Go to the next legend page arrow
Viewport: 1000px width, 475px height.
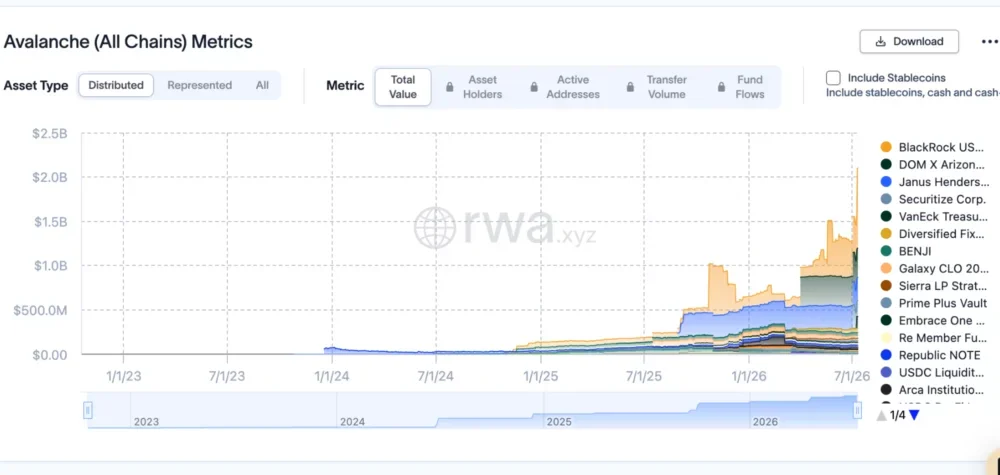coord(914,415)
